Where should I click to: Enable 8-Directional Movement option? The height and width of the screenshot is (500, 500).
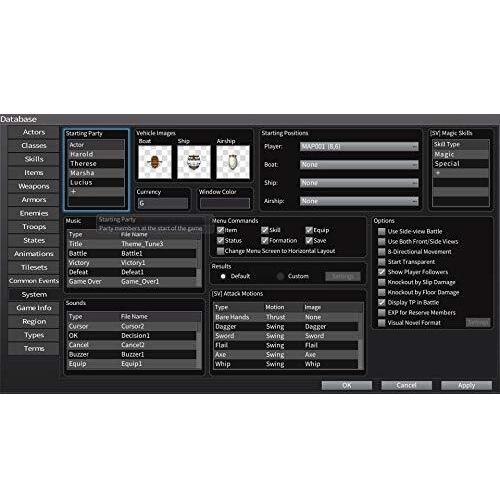tap(382, 252)
